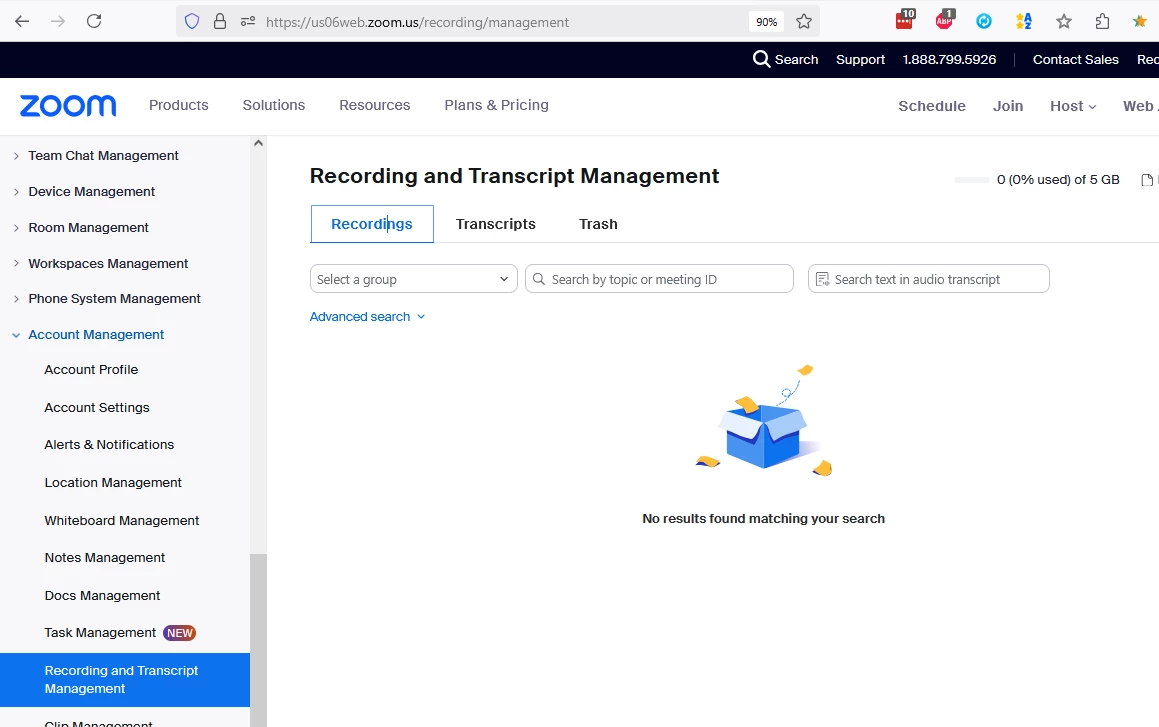
Task: Open the translate extension icon with stars
Action: 1024,21
